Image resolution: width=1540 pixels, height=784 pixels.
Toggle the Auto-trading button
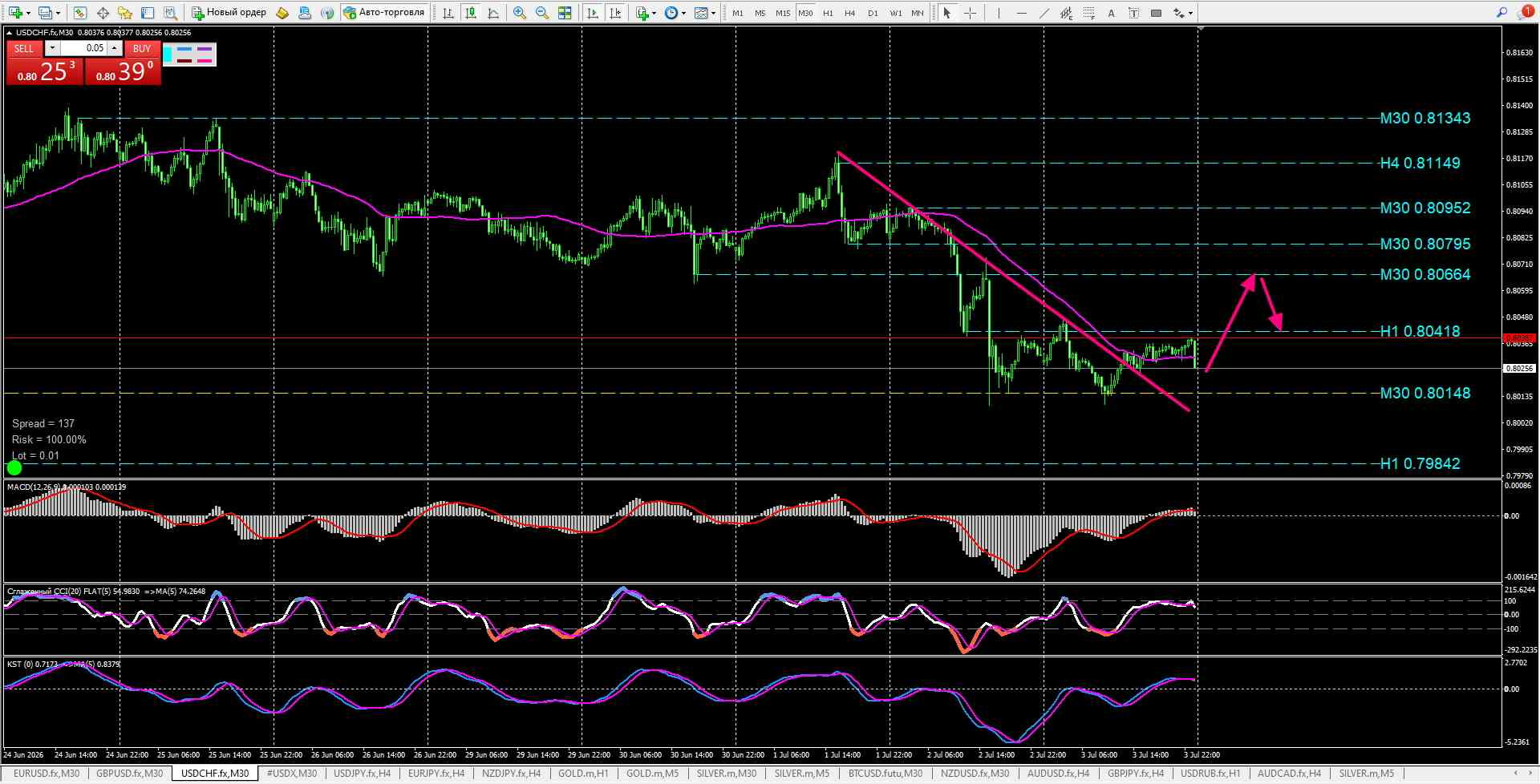point(384,13)
